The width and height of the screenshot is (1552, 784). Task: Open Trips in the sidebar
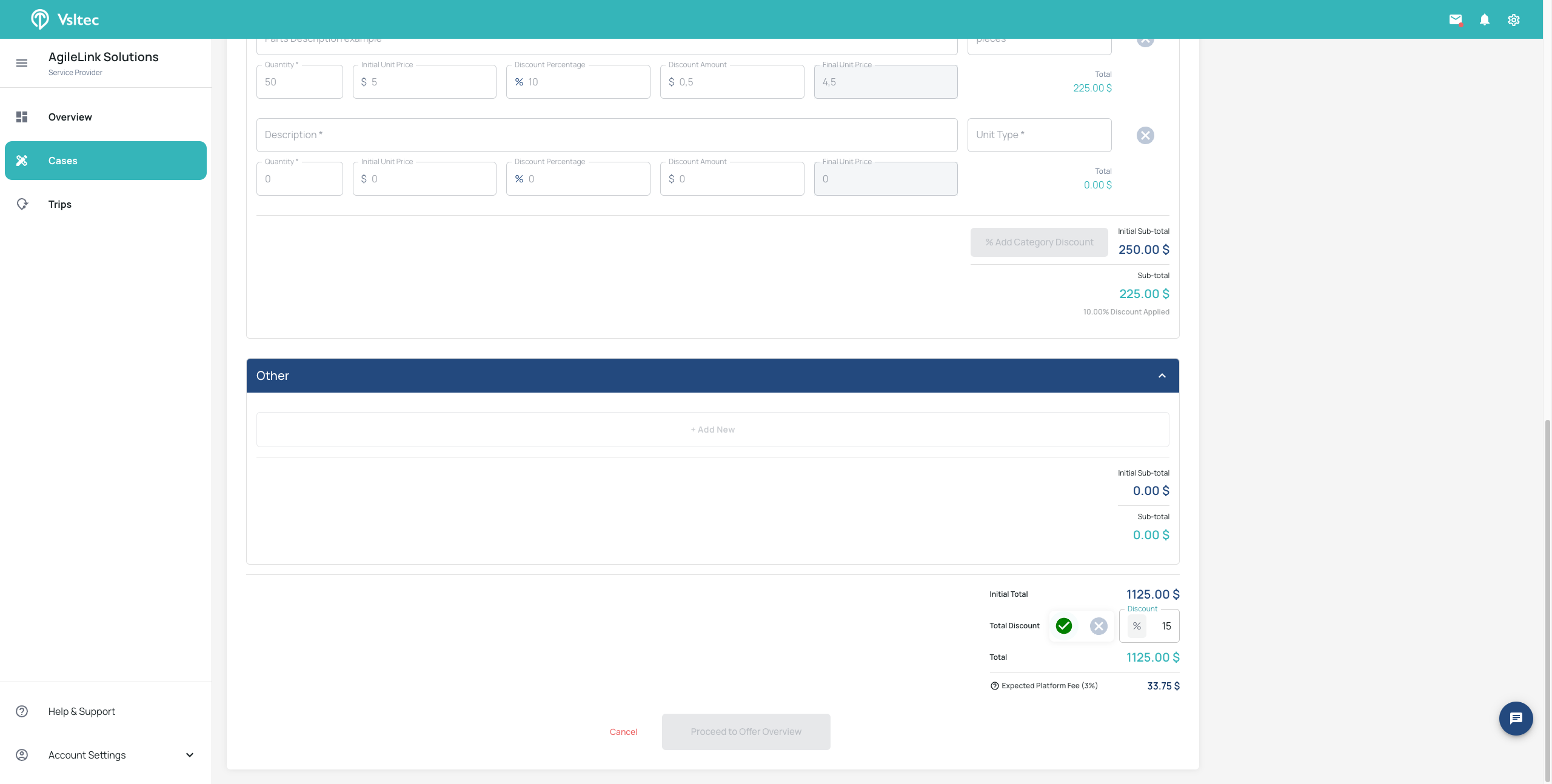click(x=105, y=204)
